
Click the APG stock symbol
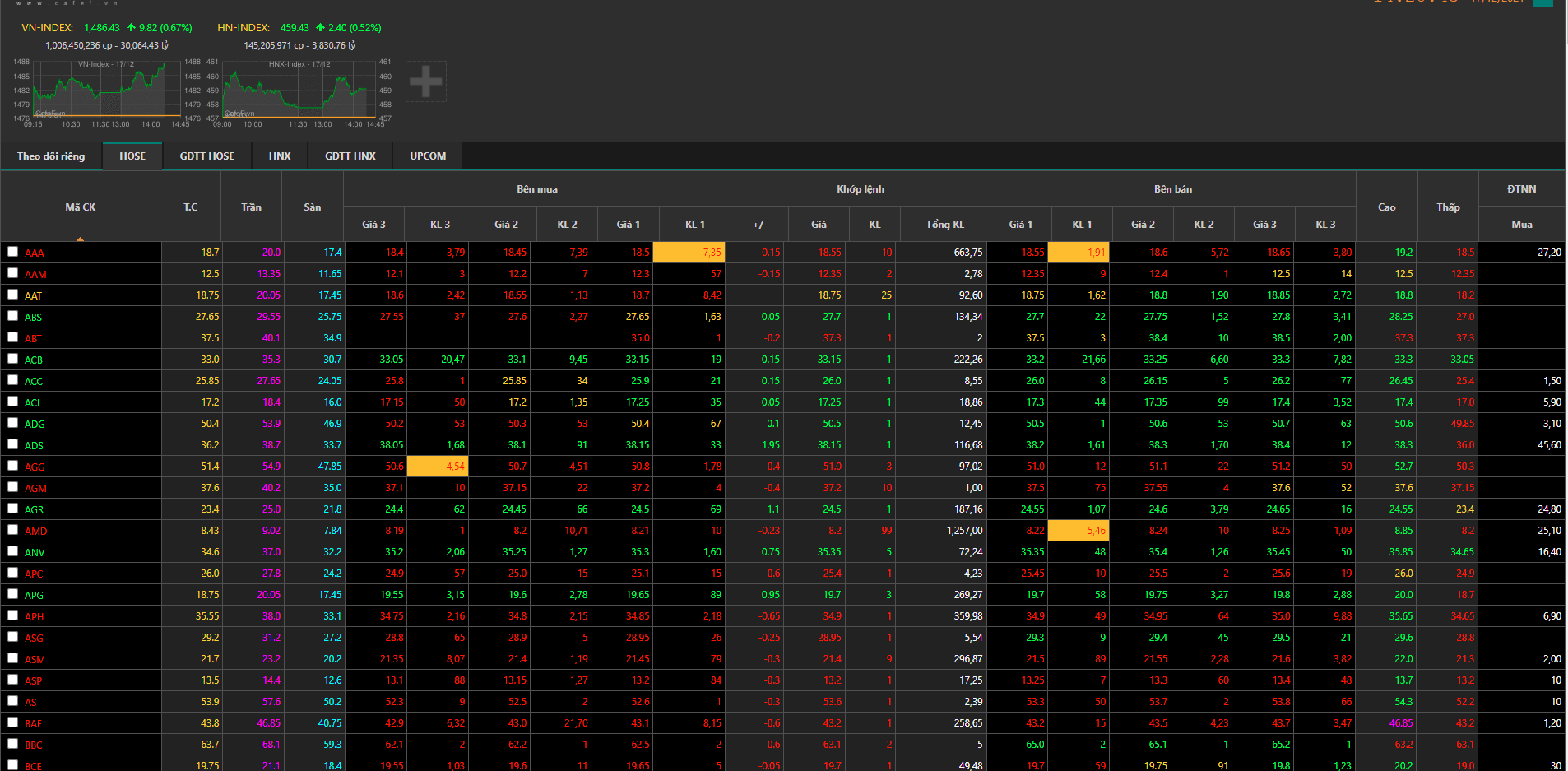click(35, 596)
